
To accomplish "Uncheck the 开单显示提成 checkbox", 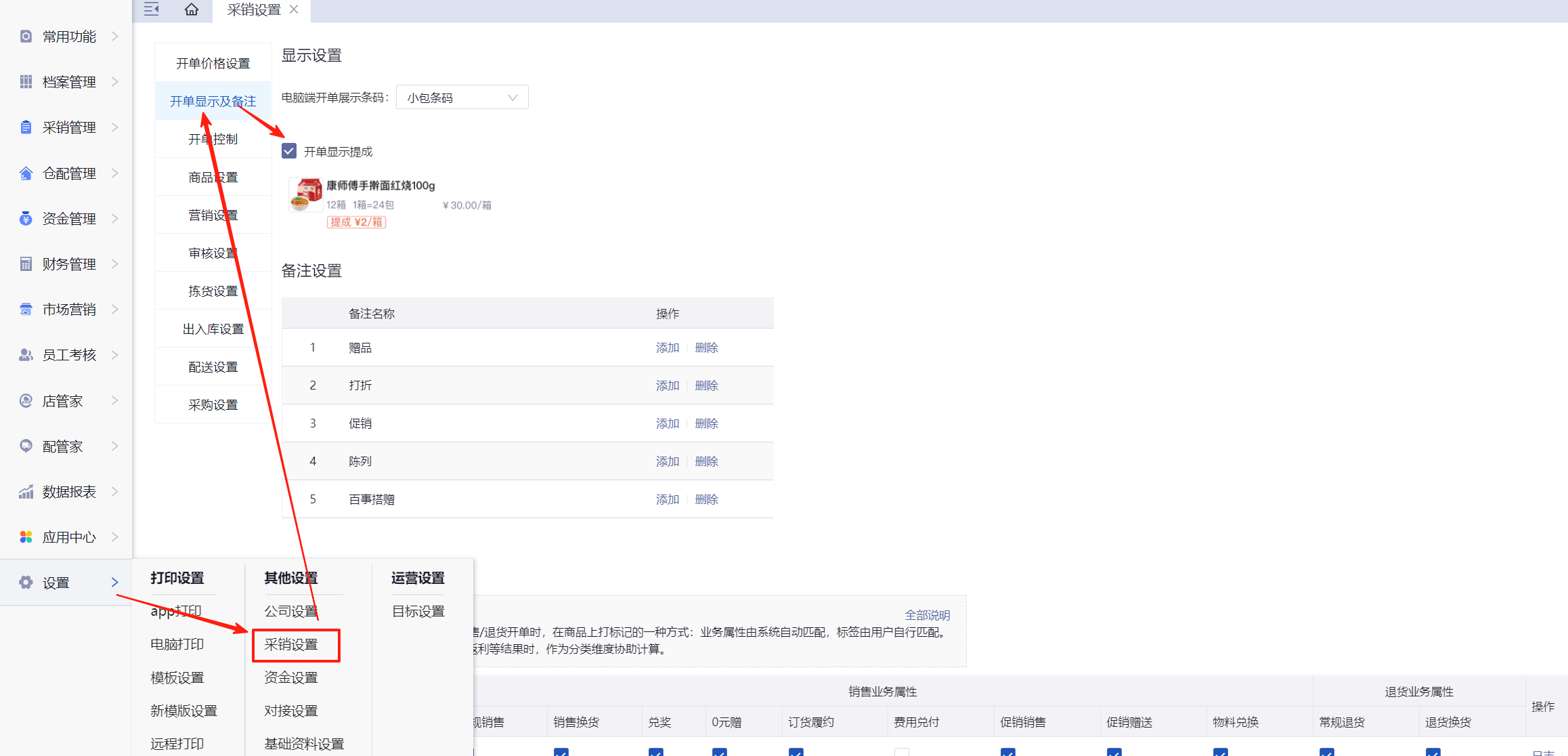I will coord(289,151).
